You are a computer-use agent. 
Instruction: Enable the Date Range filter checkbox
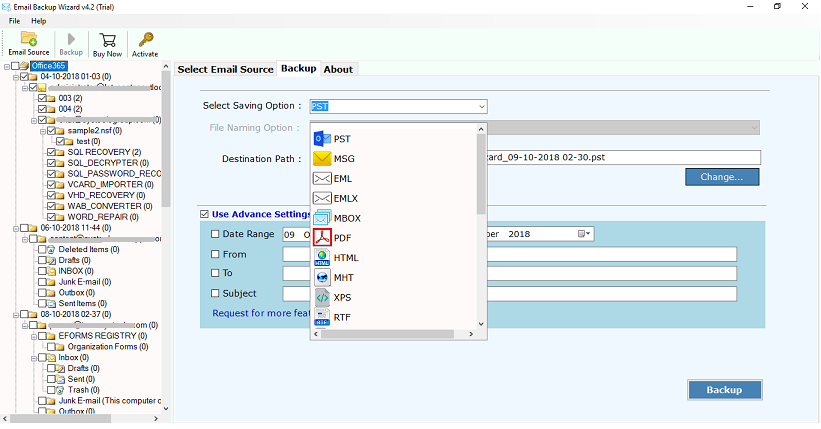215,234
